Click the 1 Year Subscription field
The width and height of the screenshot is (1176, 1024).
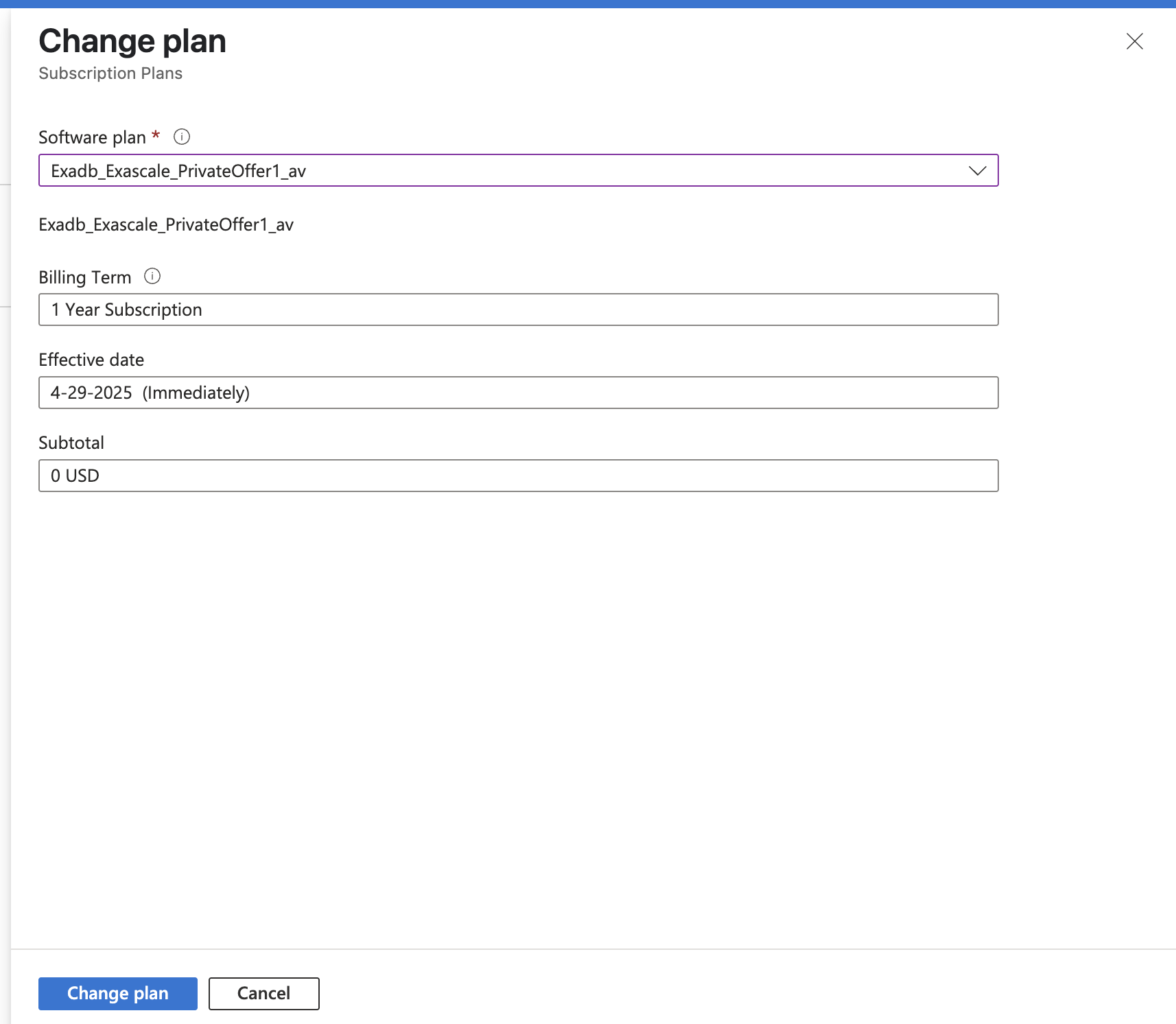(x=518, y=310)
